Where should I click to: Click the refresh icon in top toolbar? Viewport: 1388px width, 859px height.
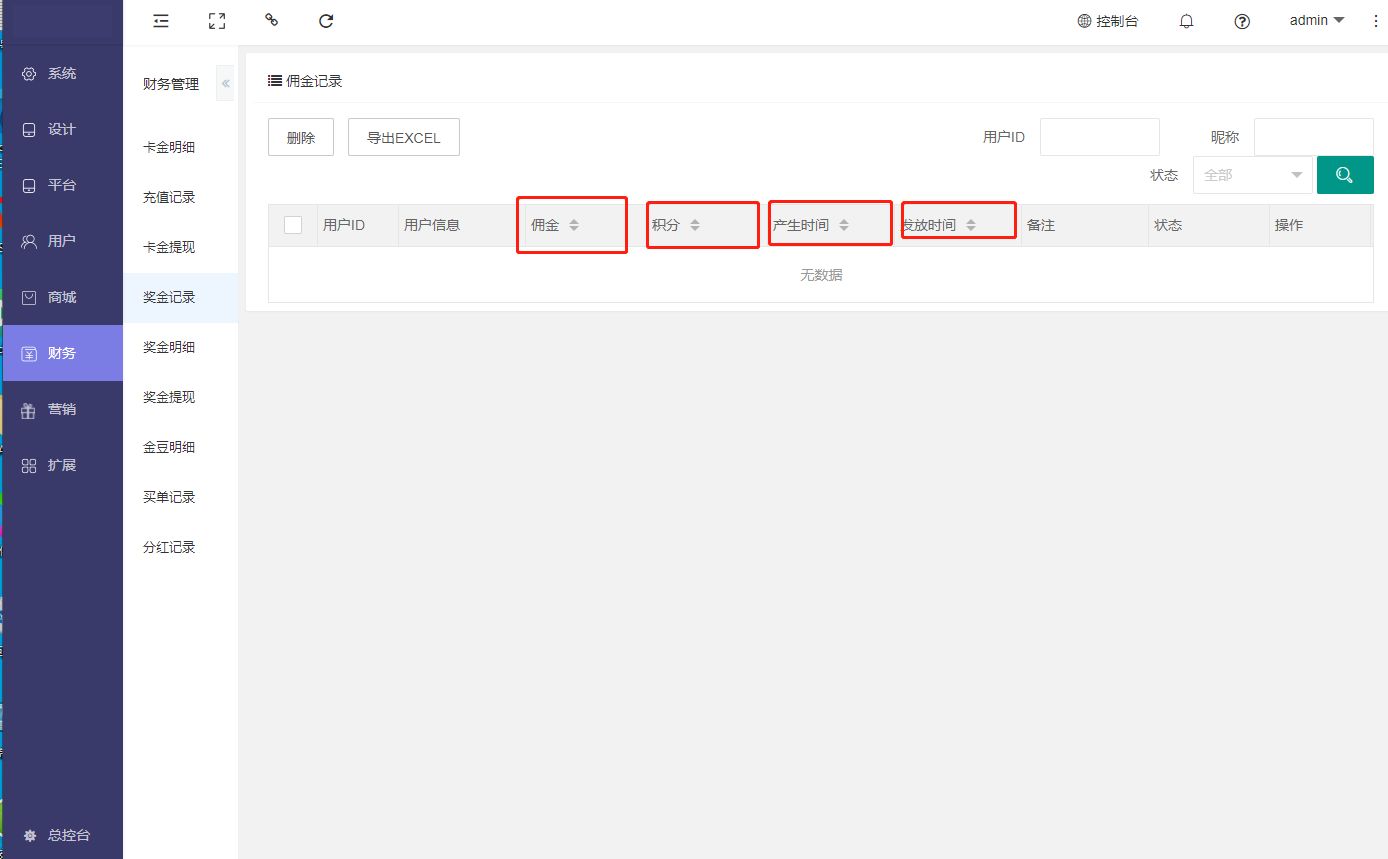(x=325, y=21)
